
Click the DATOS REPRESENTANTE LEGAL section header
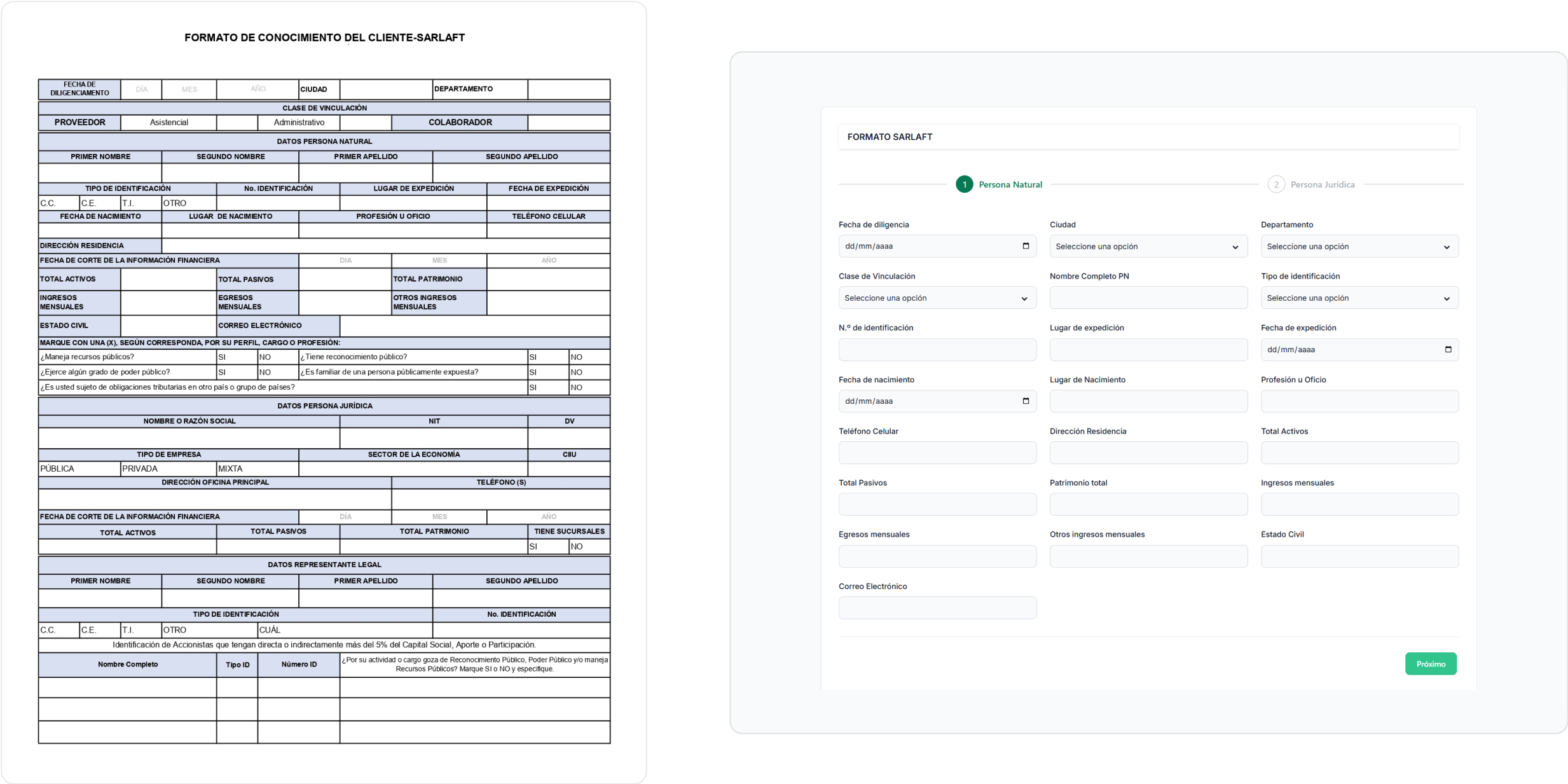324,565
